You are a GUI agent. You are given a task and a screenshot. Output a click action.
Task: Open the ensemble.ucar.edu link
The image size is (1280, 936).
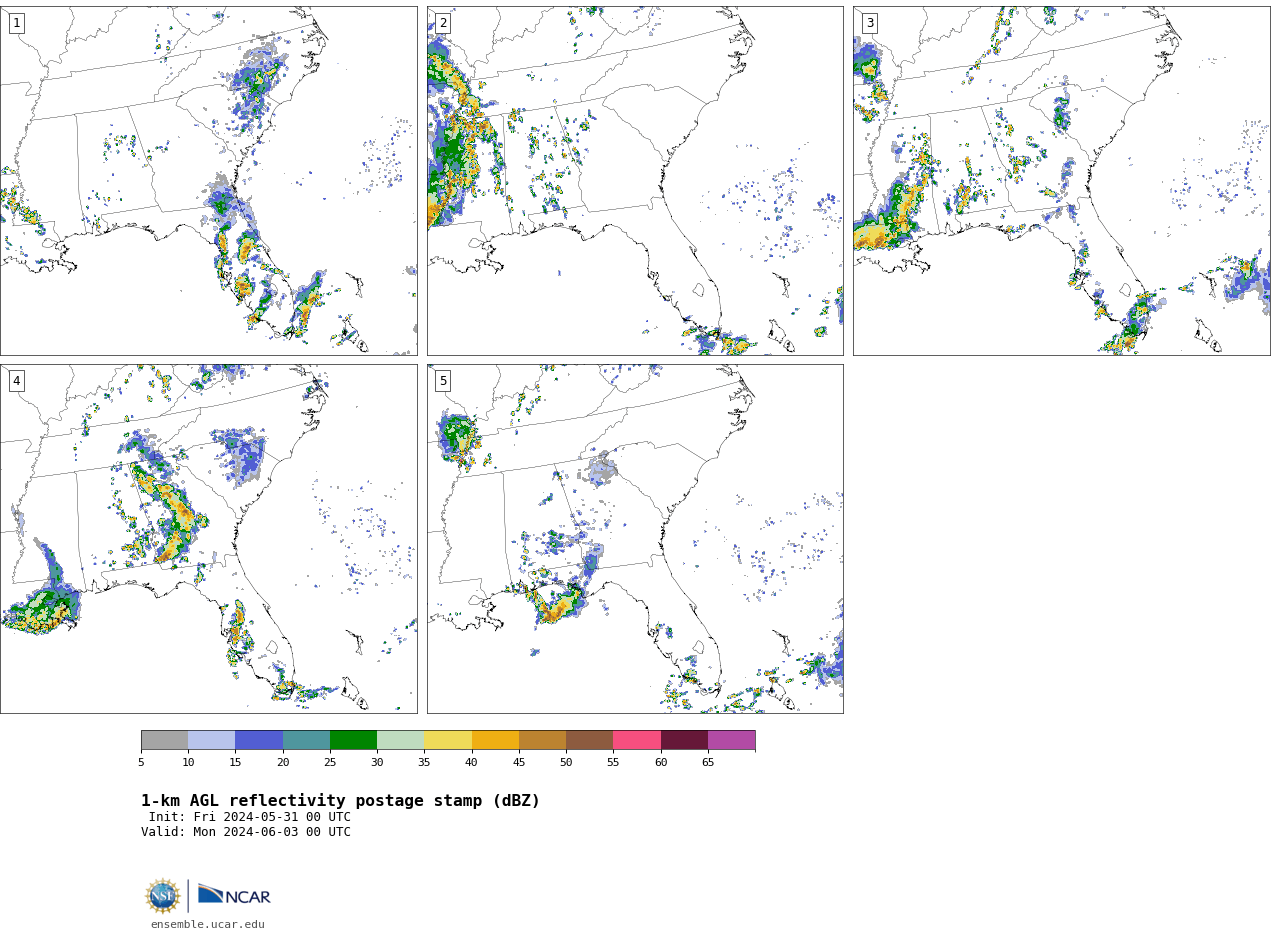(208, 925)
